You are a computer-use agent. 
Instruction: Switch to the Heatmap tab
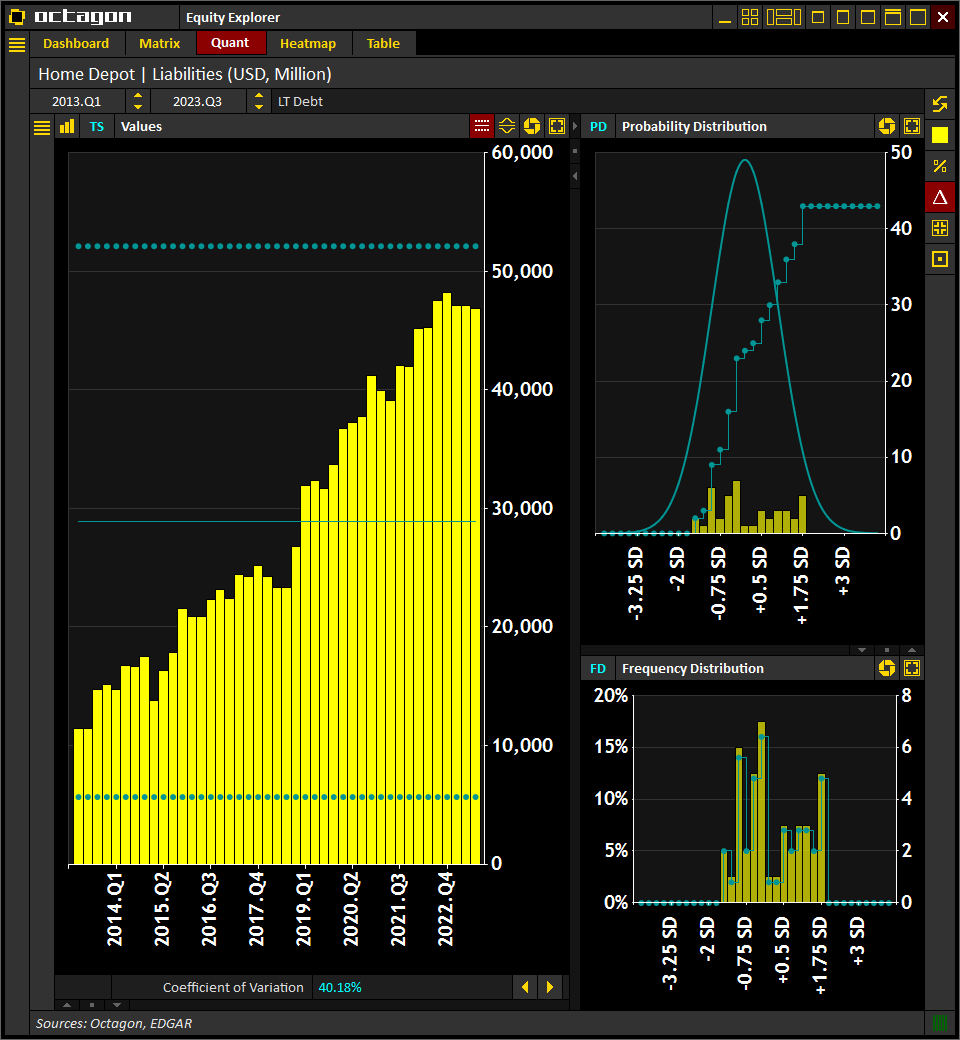click(307, 43)
